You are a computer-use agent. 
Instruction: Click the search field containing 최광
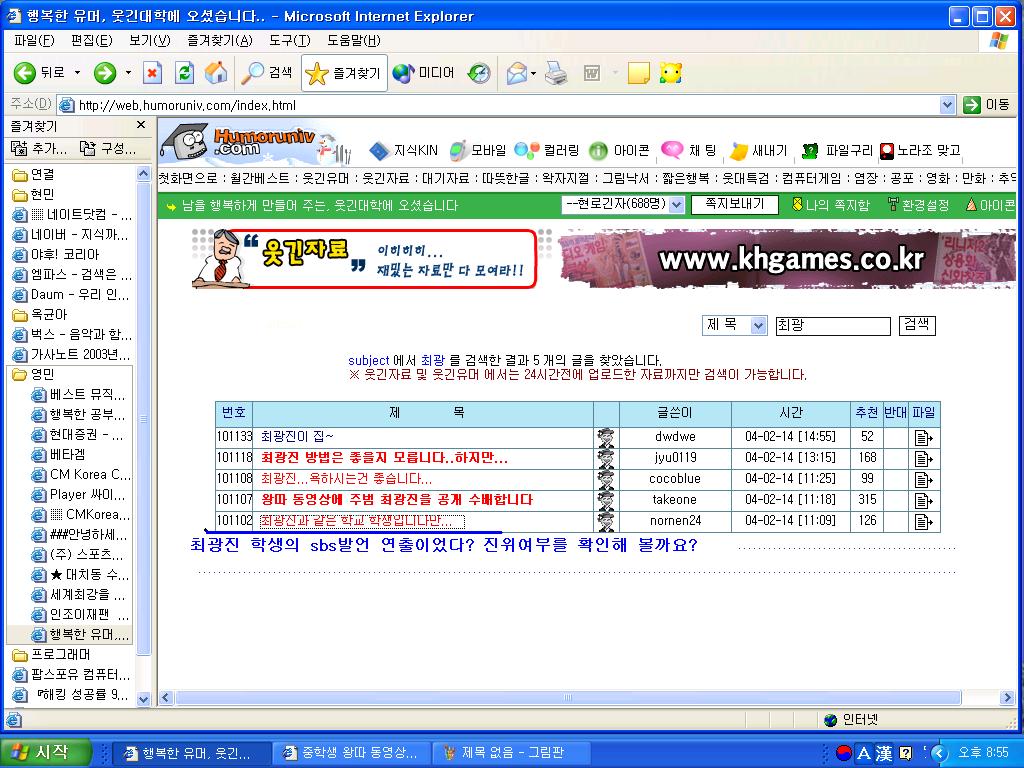pyautogui.click(x=833, y=325)
